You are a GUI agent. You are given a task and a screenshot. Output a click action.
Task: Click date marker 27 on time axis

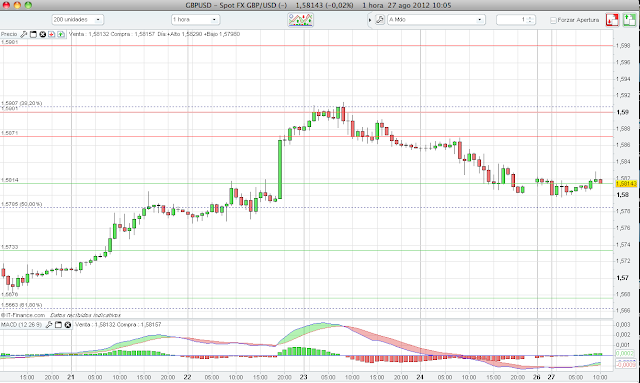coord(551,377)
